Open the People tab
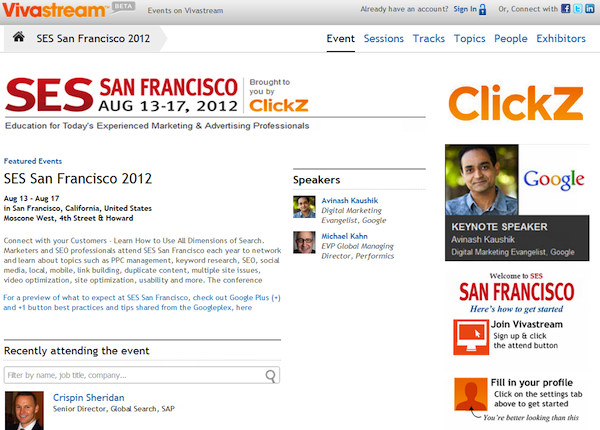The image size is (600, 430). 510,39
